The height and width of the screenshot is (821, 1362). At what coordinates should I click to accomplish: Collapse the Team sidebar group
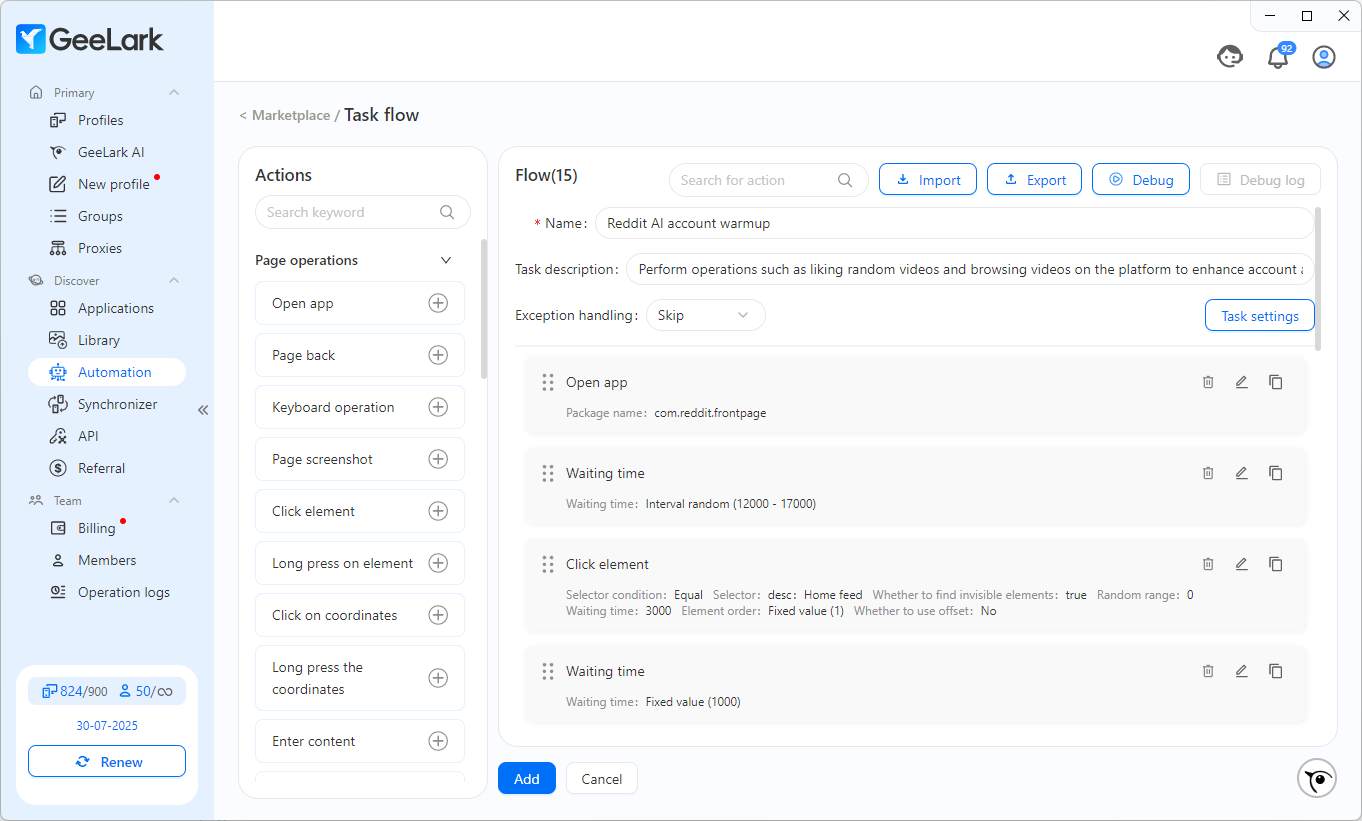pyautogui.click(x=174, y=500)
